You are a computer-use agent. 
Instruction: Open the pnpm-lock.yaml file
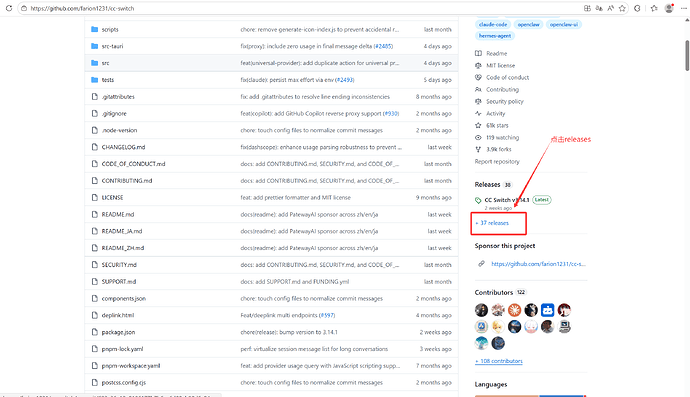[x=122, y=349]
